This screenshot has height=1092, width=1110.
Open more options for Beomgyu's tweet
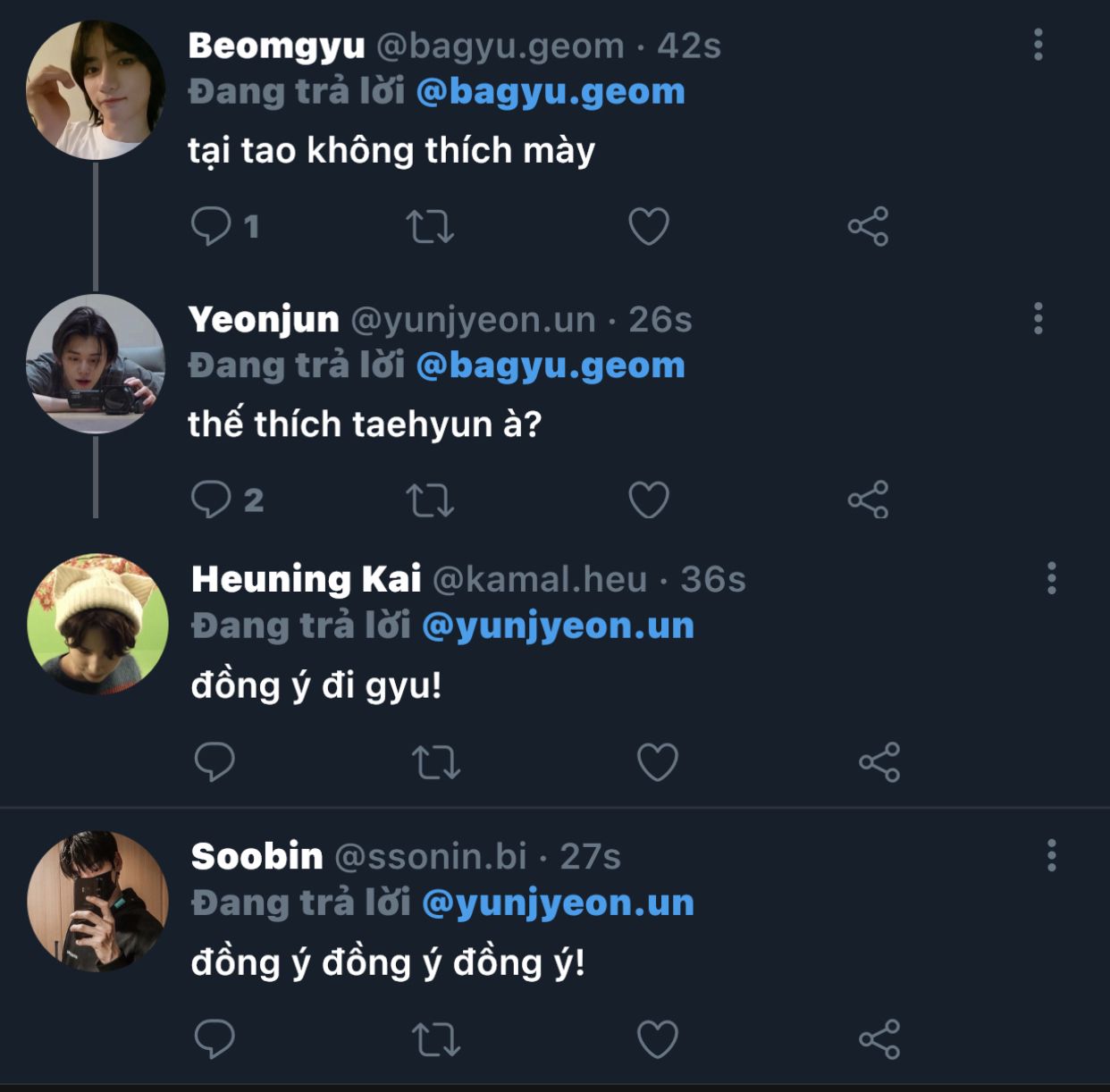(1038, 45)
